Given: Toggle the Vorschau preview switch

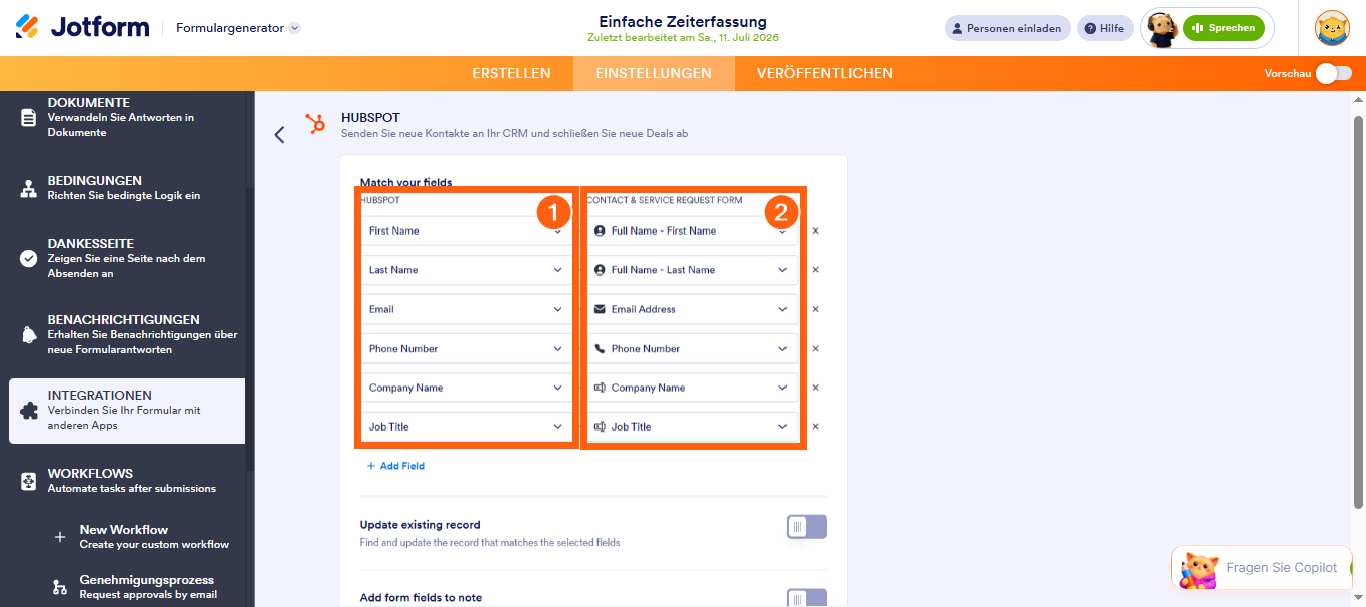Looking at the screenshot, I should tap(1333, 73).
